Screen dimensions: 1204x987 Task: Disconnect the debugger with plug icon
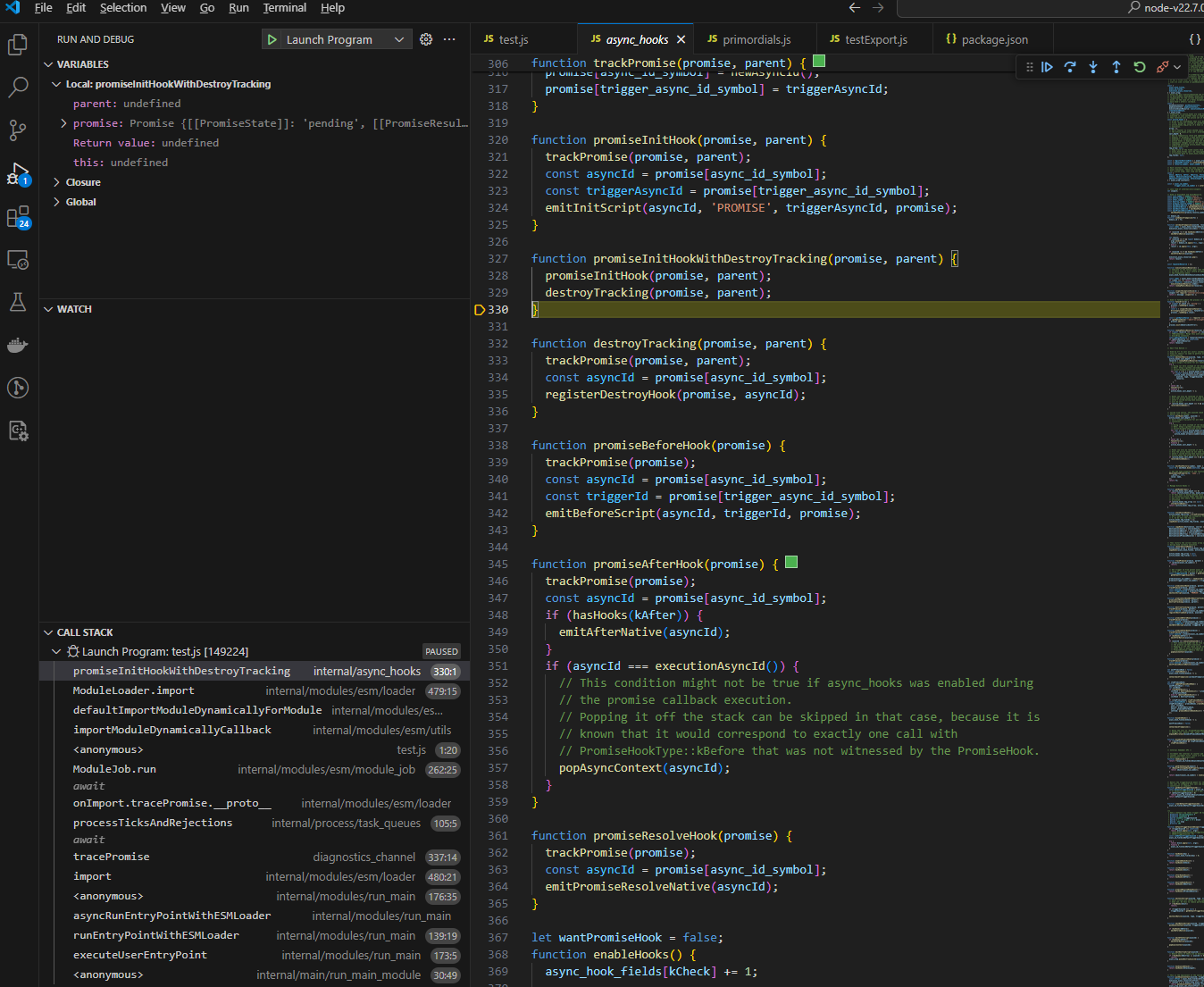point(1162,67)
